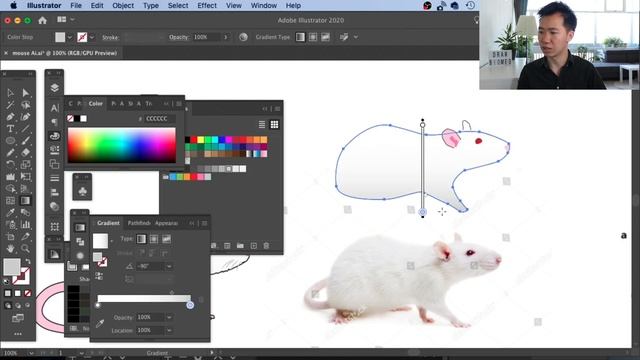This screenshot has height=360, width=640.
Task: Choose freeform Gradient Type in control bar
Action: click(x=325, y=37)
